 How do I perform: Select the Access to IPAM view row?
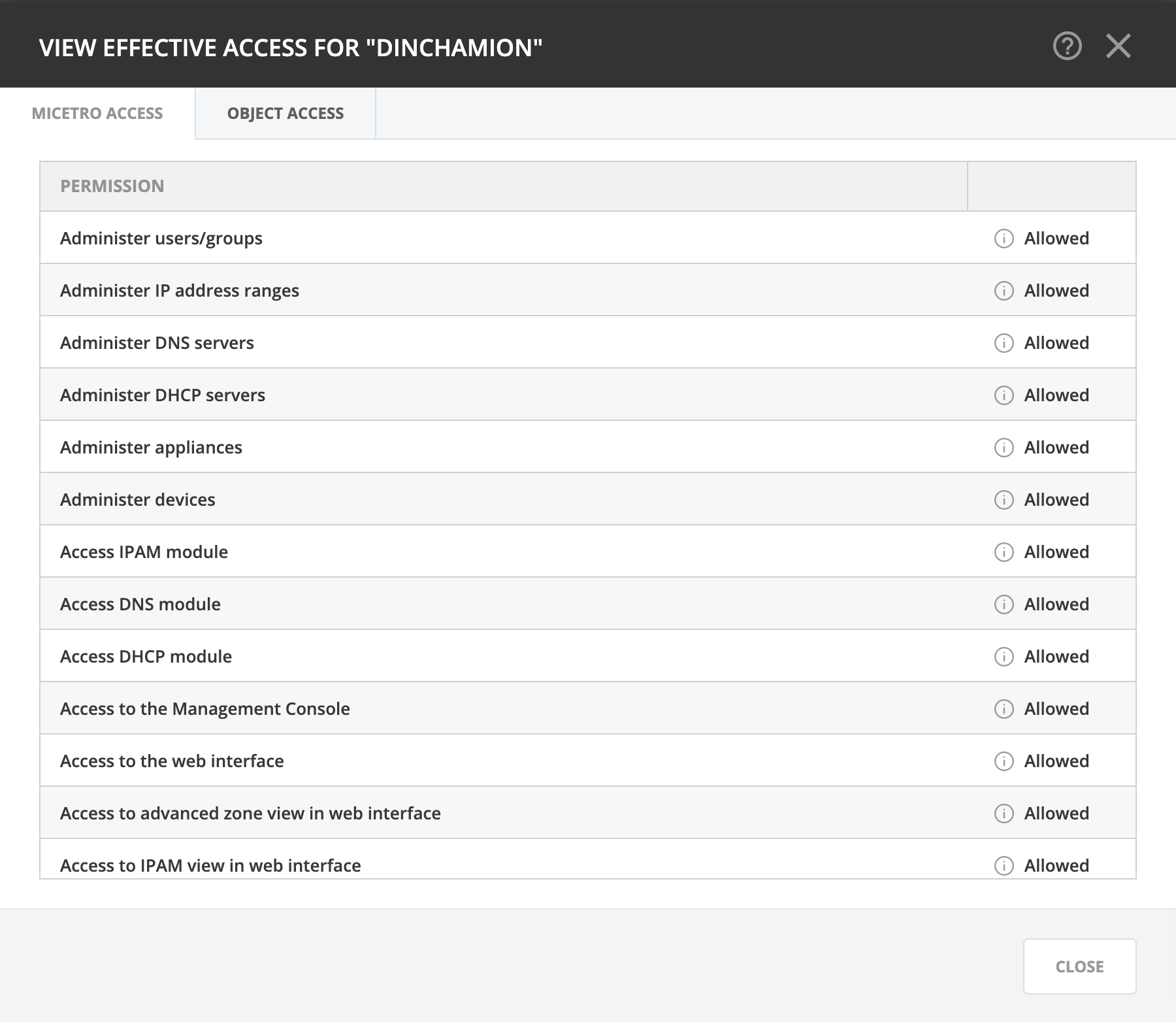[x=210, y=865]
